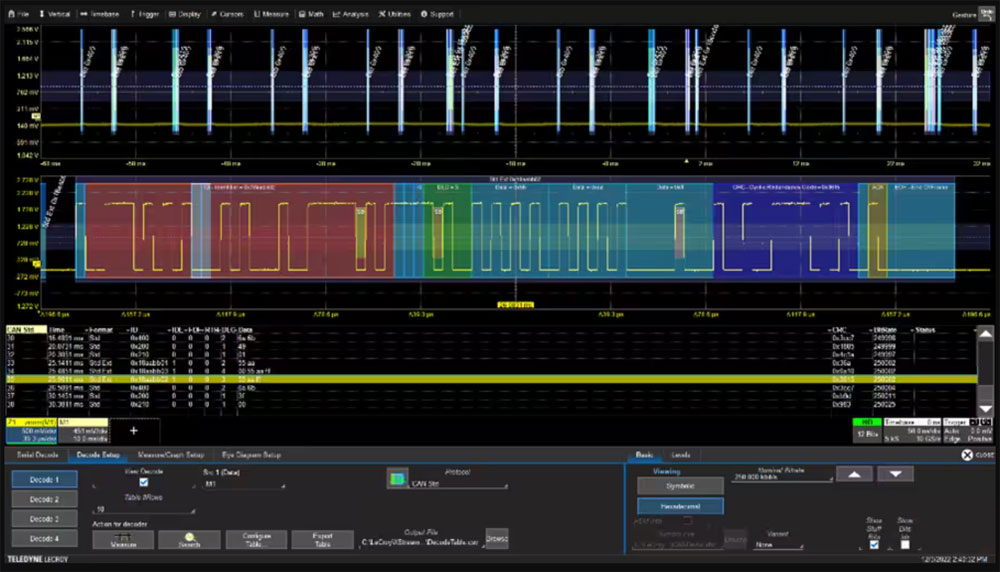Open the Measure action for decoder
The width and height of the screenshot is (1000, 572).
click(123, 539)
